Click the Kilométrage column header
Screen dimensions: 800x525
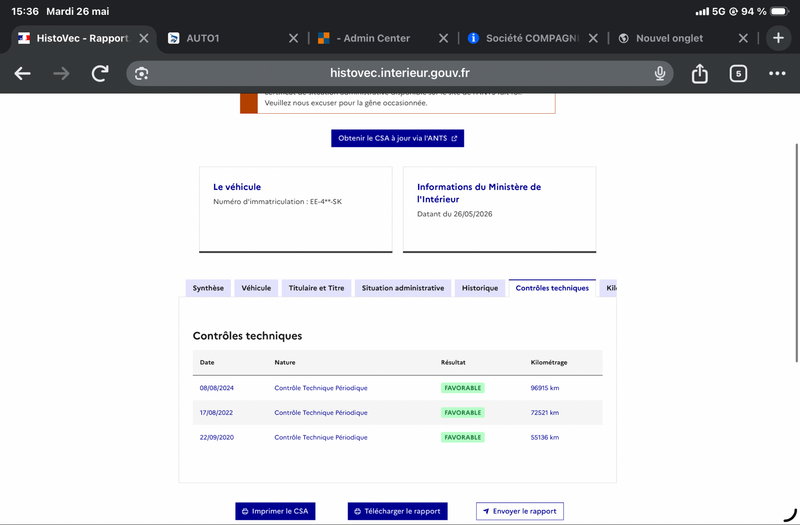pyautogui.click(x=549, y=362)
